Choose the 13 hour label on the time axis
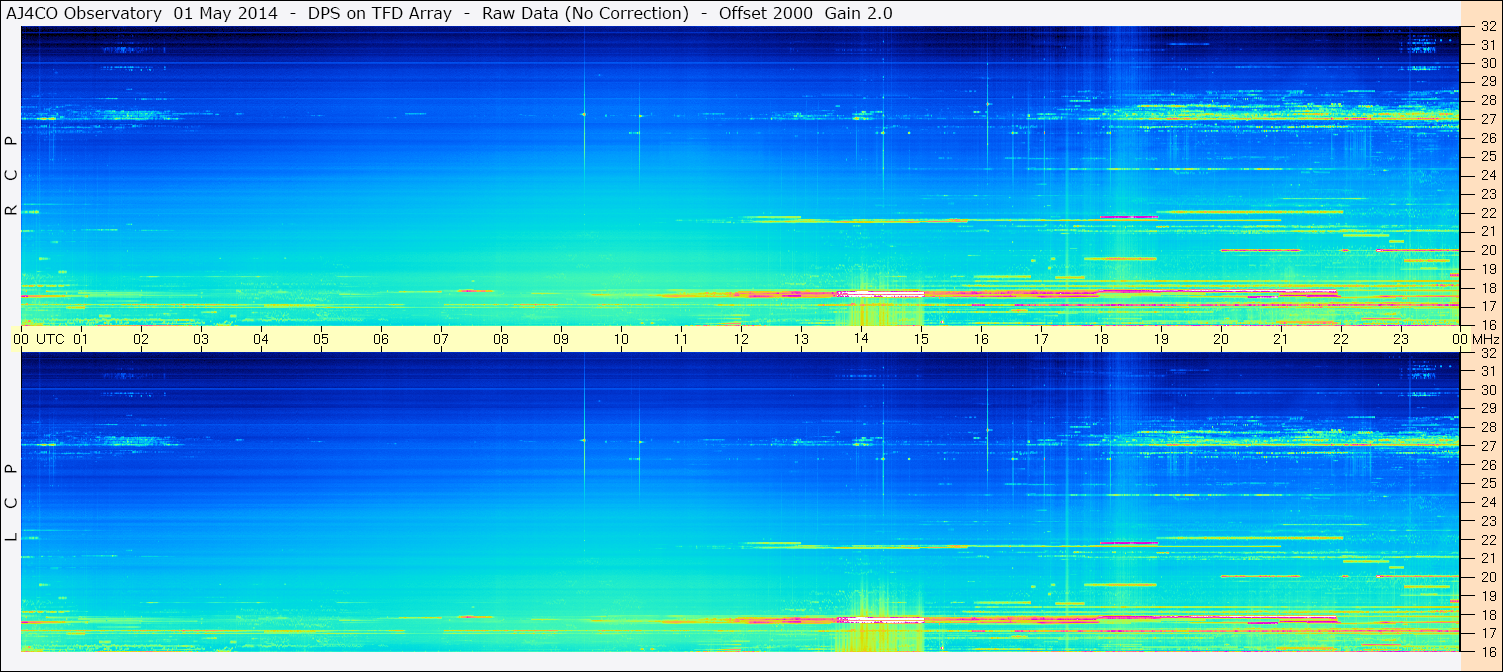 801,339
